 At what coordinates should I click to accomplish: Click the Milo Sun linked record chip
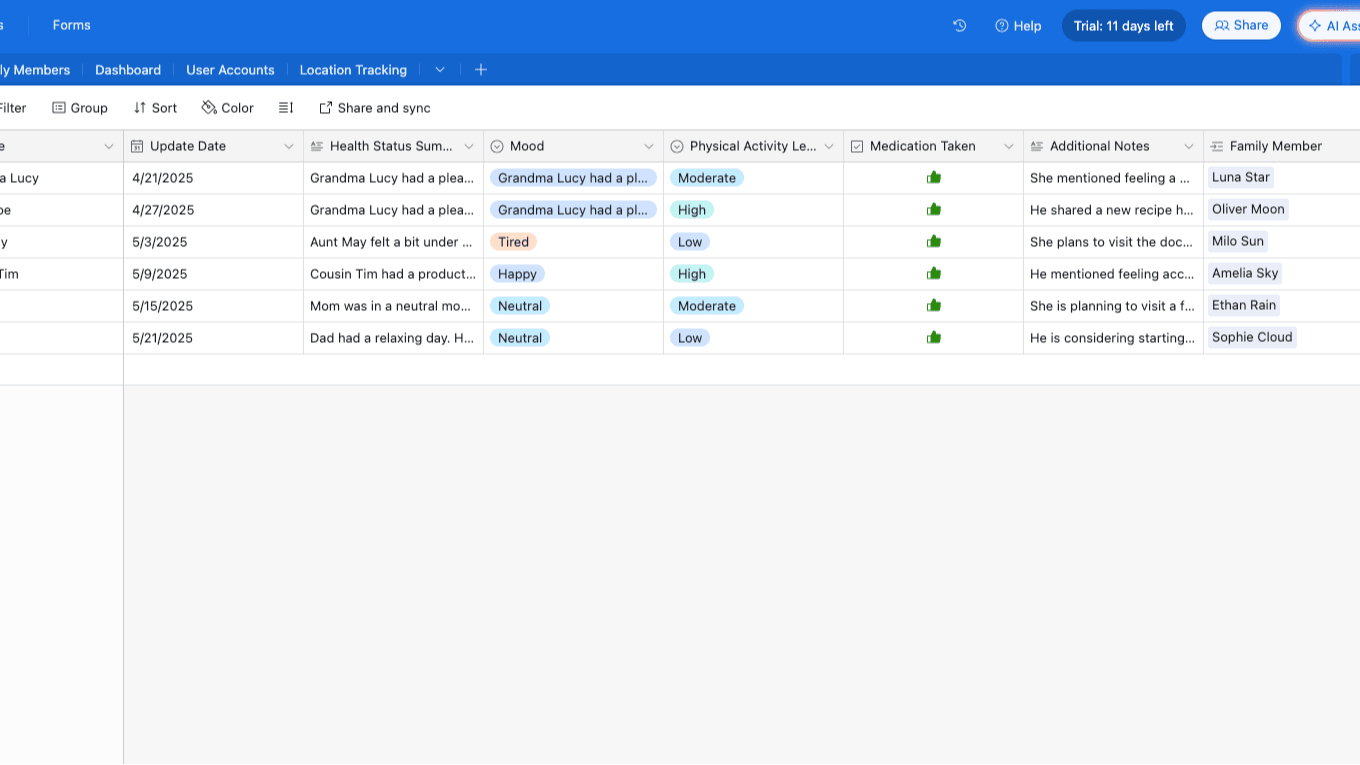[1238, 241]
